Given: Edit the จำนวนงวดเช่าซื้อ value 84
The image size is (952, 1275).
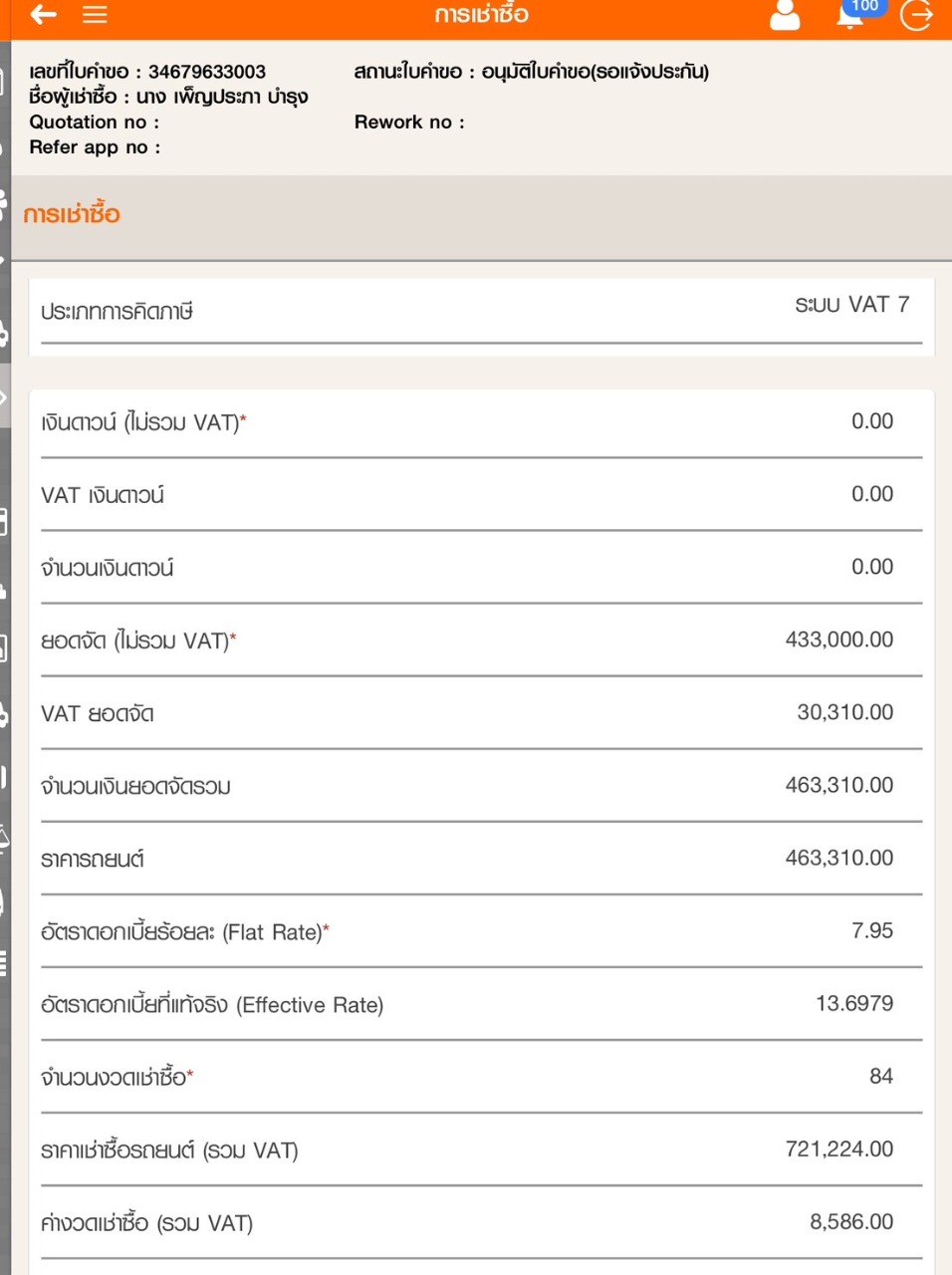Looking at the screenshot, I should (880, 1076).
